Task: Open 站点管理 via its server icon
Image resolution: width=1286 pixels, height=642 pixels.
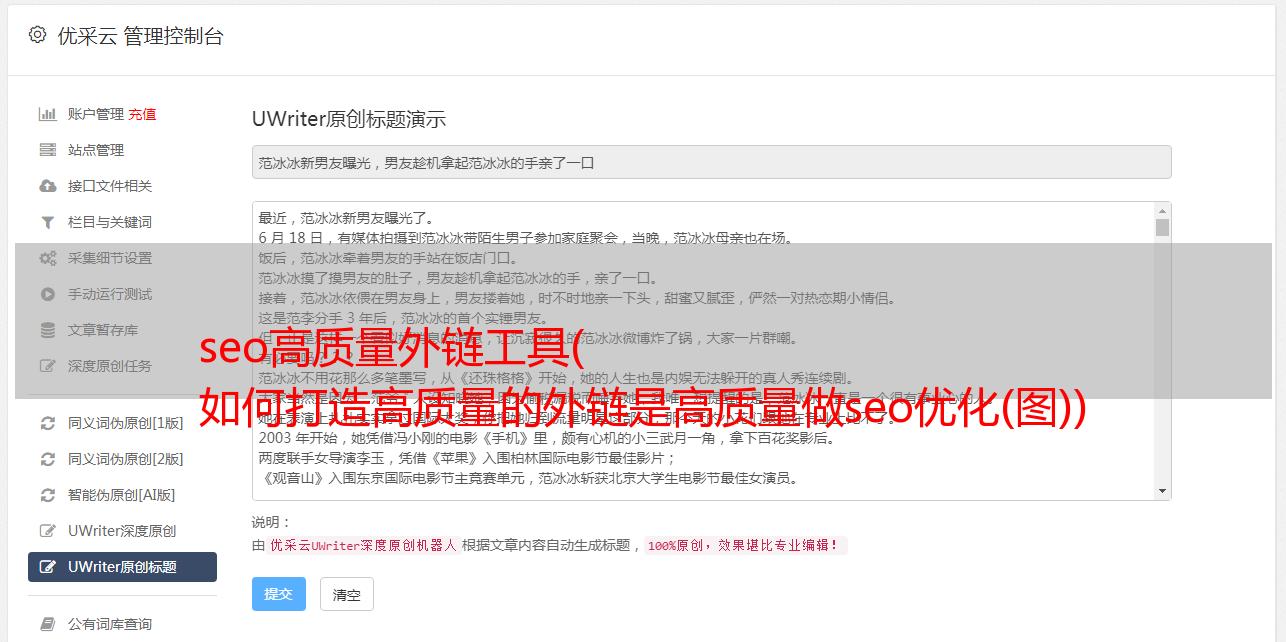Action: click(x=47, y=150)
